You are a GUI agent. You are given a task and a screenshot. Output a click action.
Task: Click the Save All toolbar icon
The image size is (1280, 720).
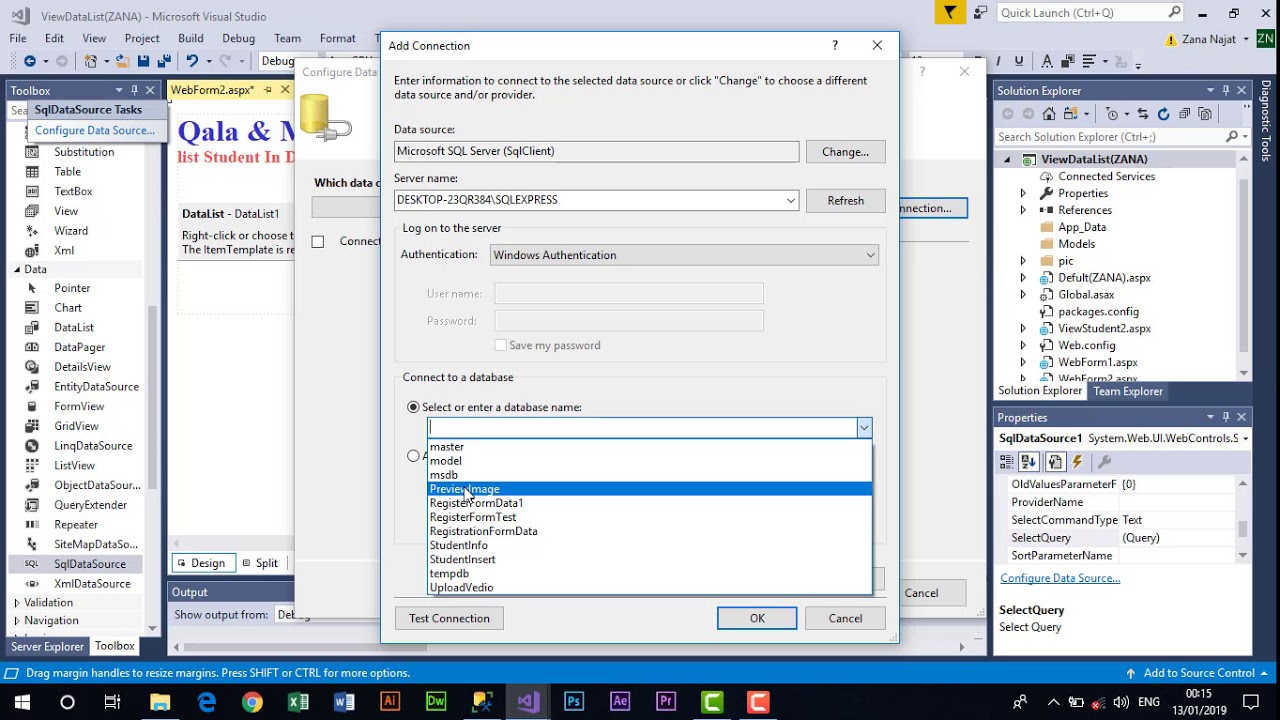(163, 61)
